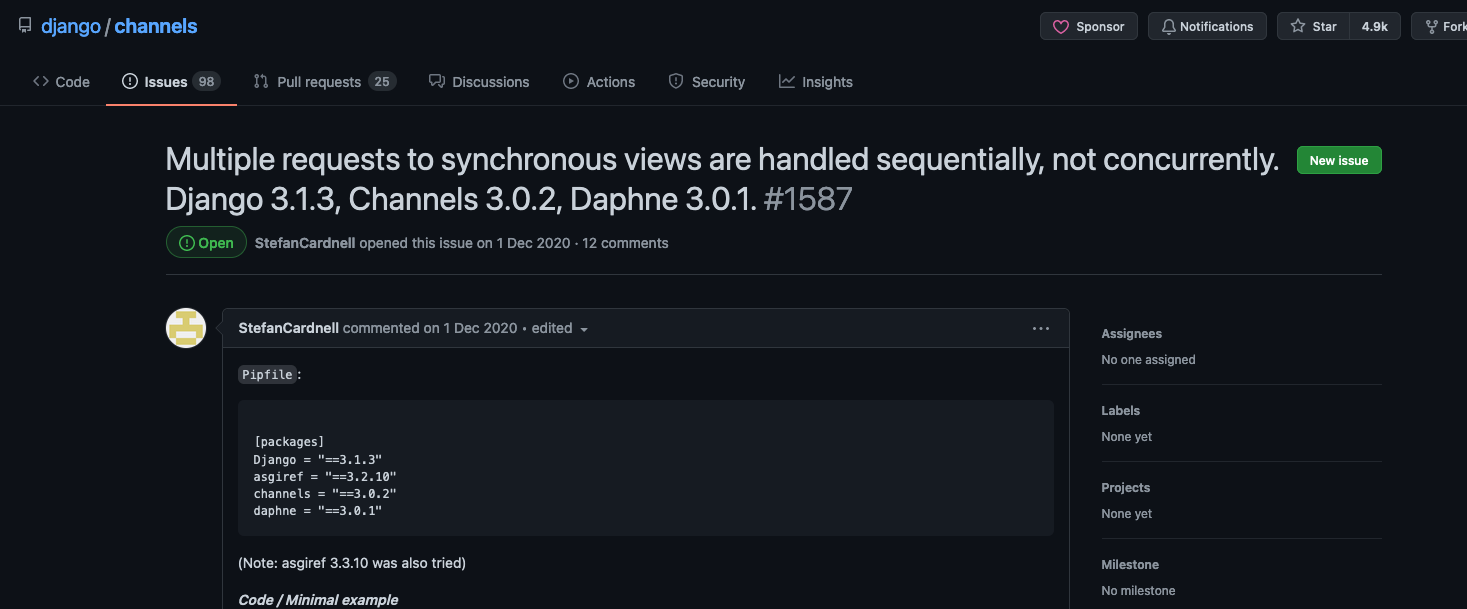Click the asgiref 3.3.10 note text
The width and height of the screenshot is (1467, 609).
coord(352,563)
